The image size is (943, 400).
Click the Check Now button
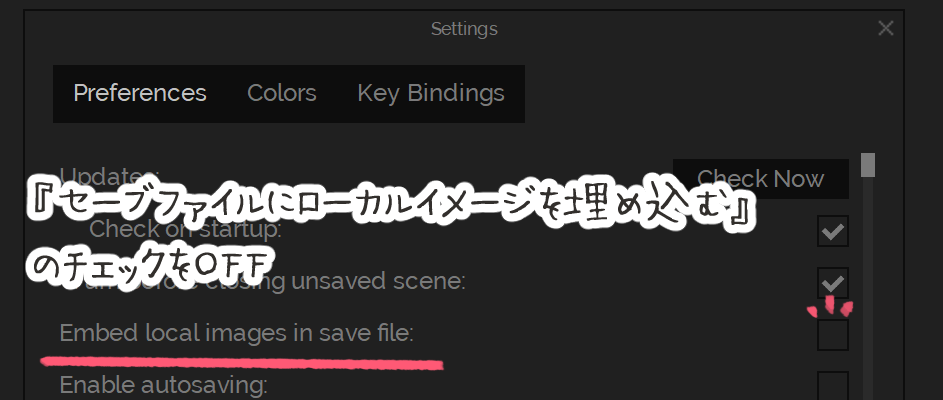tap(760, 179)
